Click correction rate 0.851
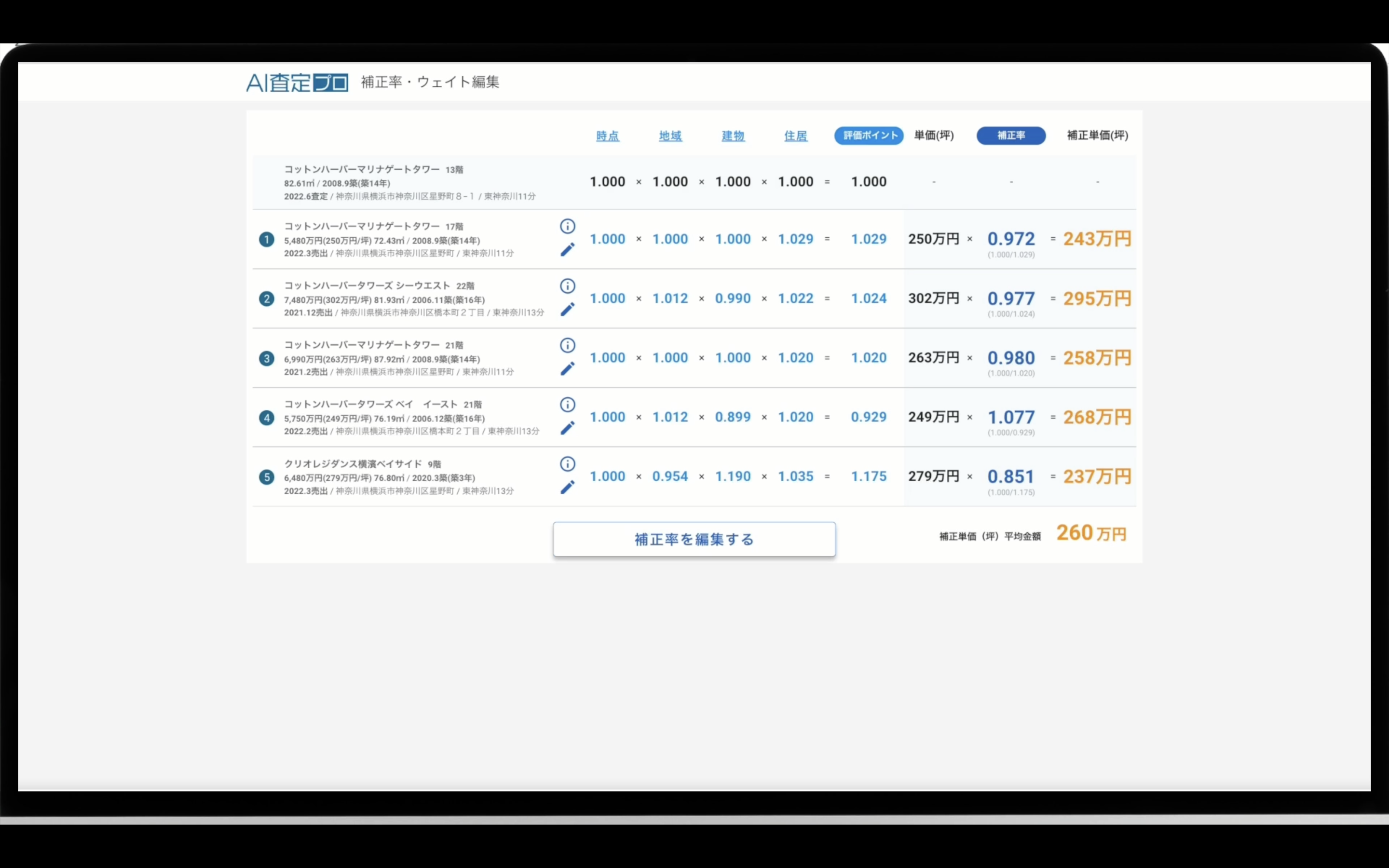1389x868 pixels. [1011, 477]
